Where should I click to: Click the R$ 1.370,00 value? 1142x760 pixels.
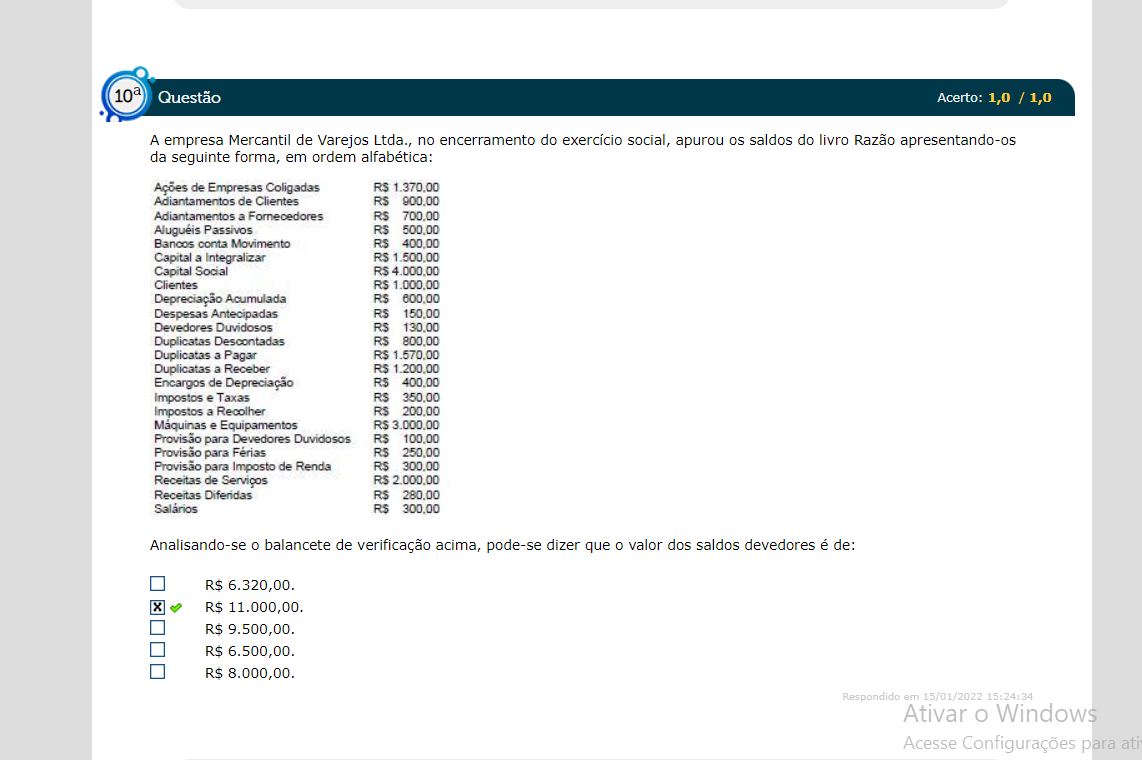[x=406, y=187]
